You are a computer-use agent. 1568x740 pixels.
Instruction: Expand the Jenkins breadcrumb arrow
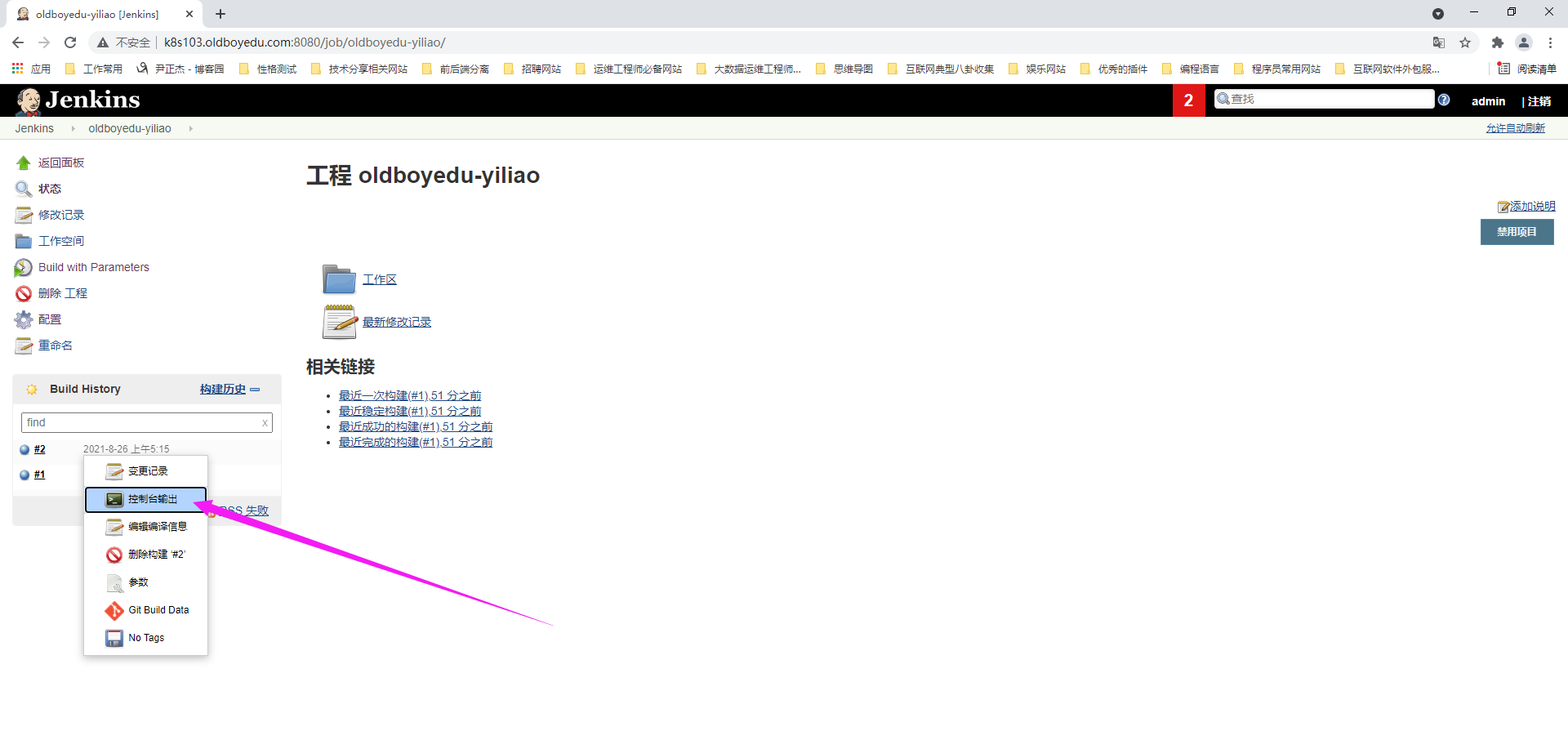[73, 129]
